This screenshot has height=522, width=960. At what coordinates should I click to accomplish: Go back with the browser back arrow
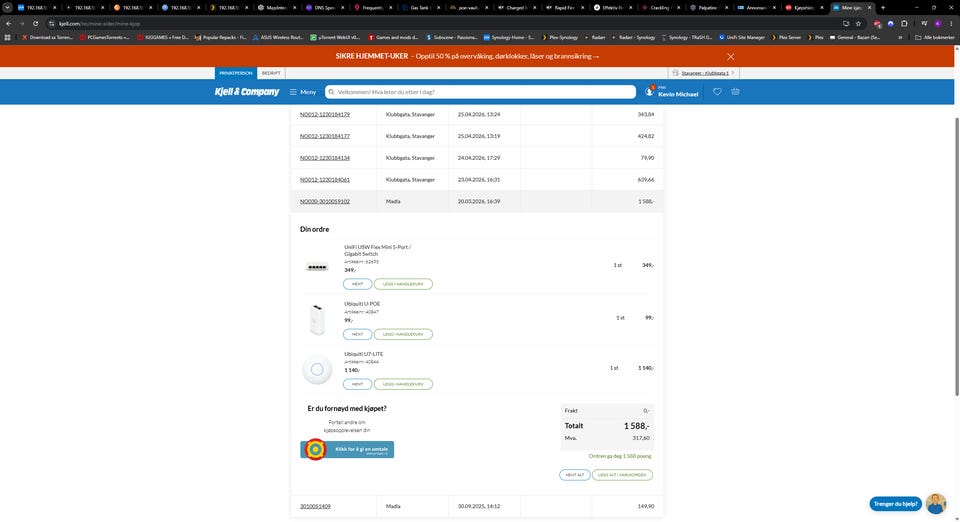pyautogui.click(x=9, y=23)
